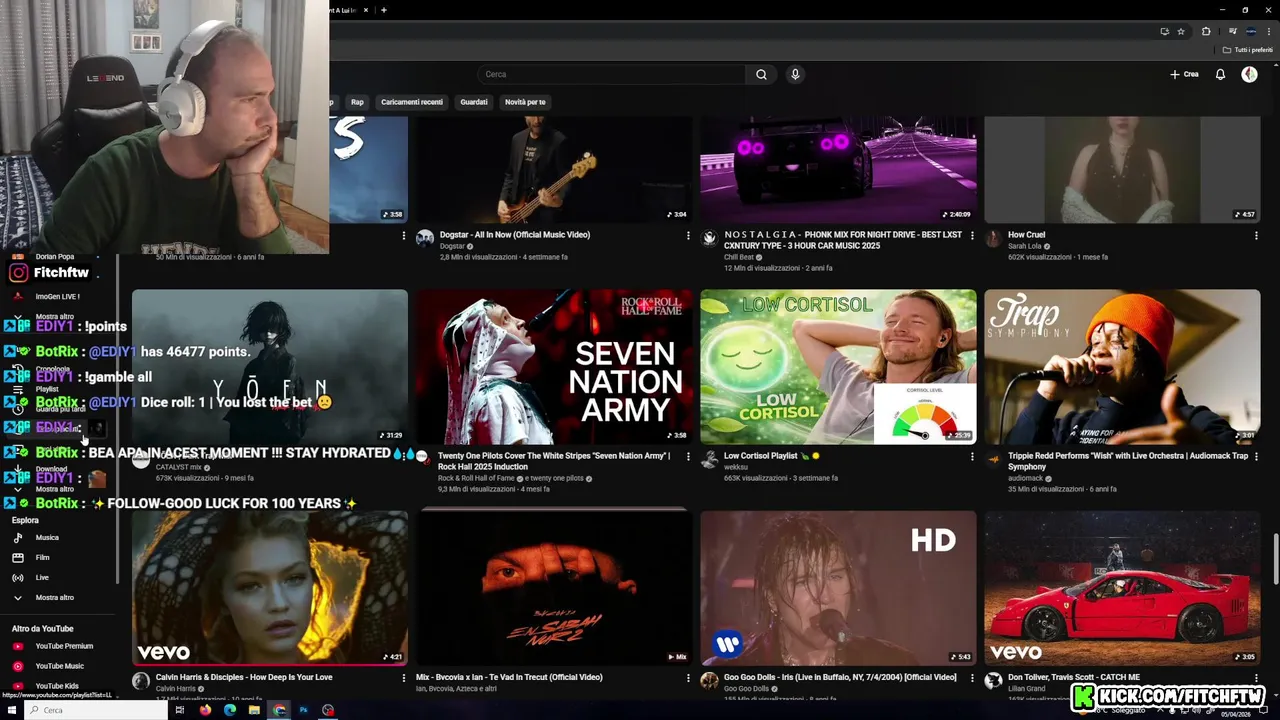Expand Mostra altro under Esplora
The height and width of the screenshot is (720, 1280).
pyautogui.click(x=60, y=597)
